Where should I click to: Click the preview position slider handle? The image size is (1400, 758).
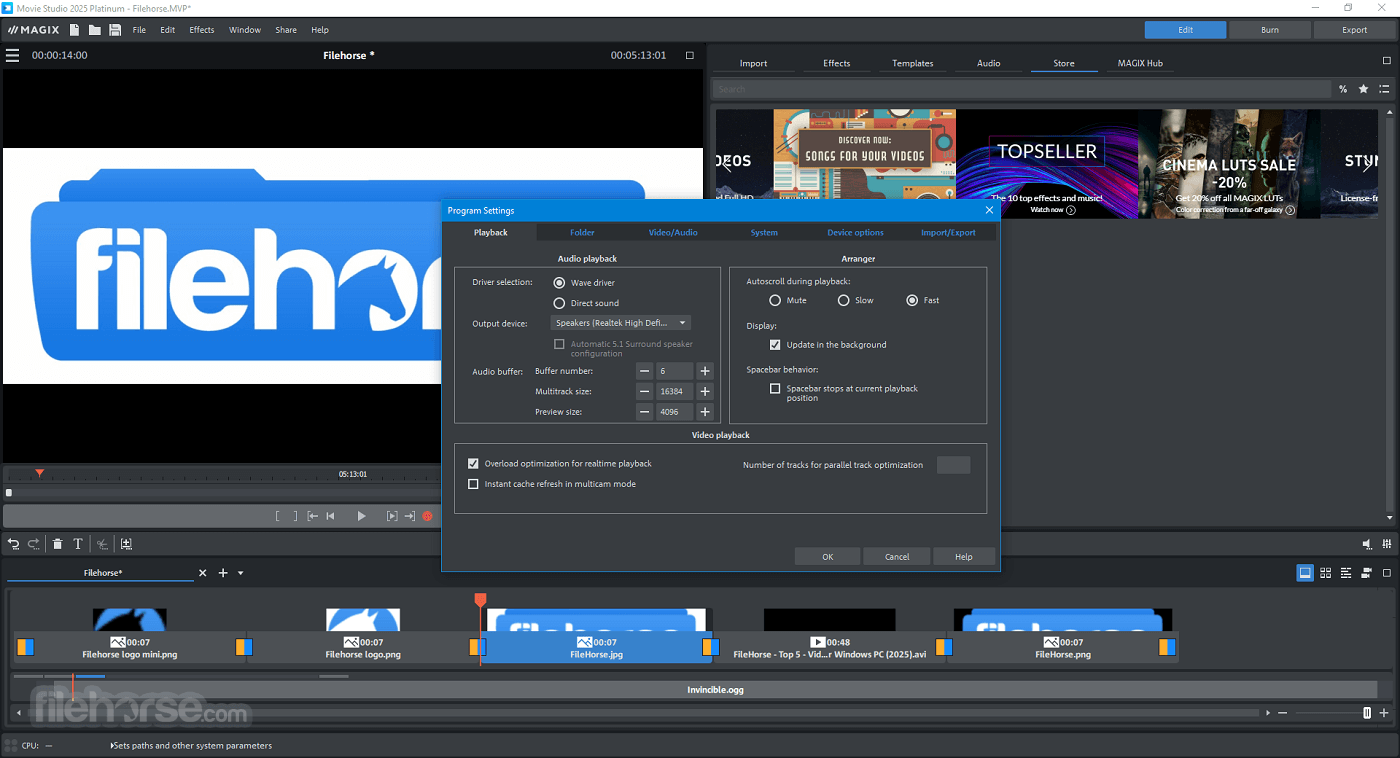pyautogui.click(x=9, y=493)
